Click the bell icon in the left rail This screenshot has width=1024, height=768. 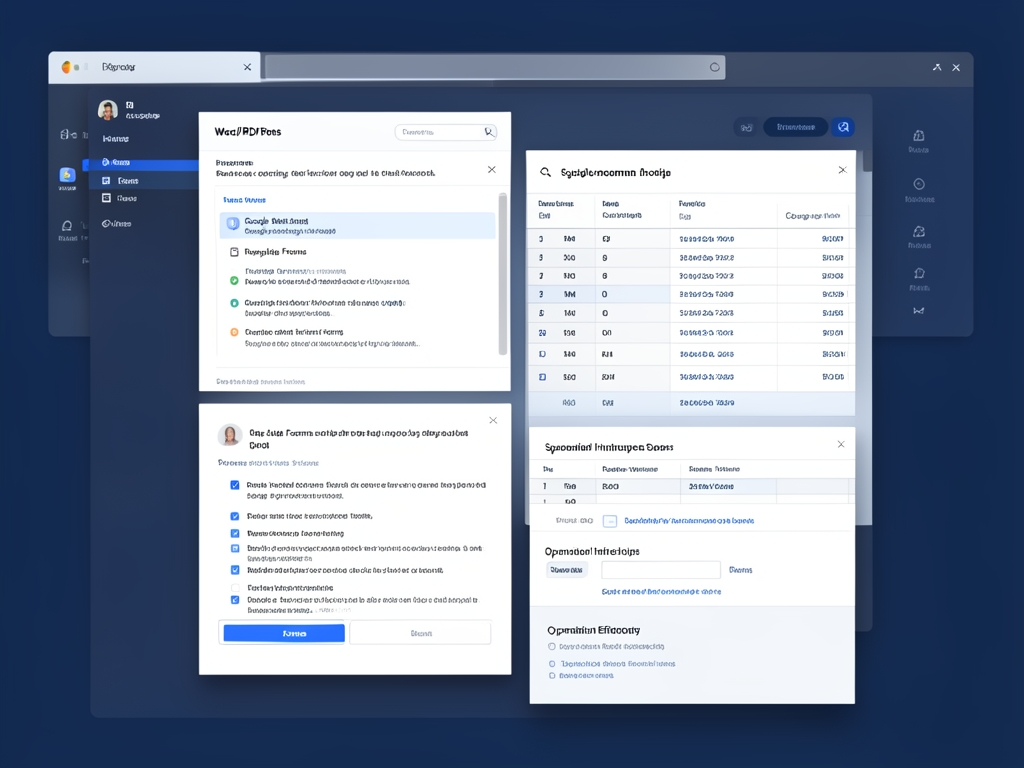[67, 226]
